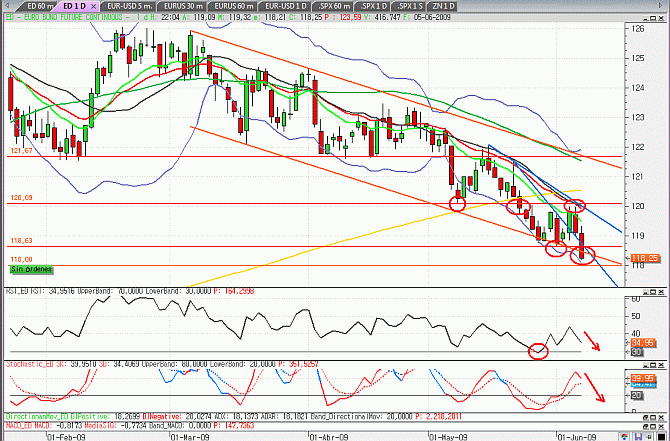The width and height of the screenshot is (670, 441).
Task: Maximize the DirectionalMov indicator pane
Action: click(653, 417)
